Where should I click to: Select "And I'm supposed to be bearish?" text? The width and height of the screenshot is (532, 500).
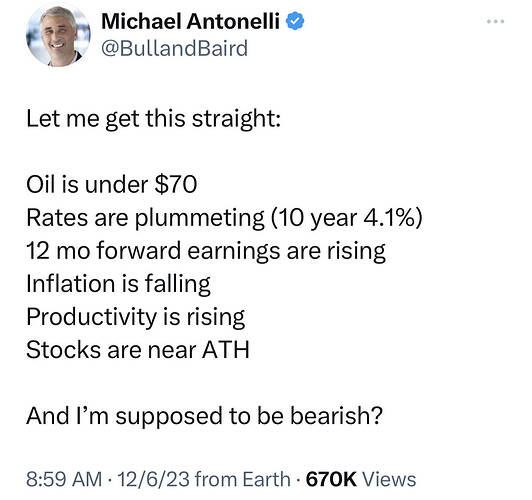coord(205,416)
